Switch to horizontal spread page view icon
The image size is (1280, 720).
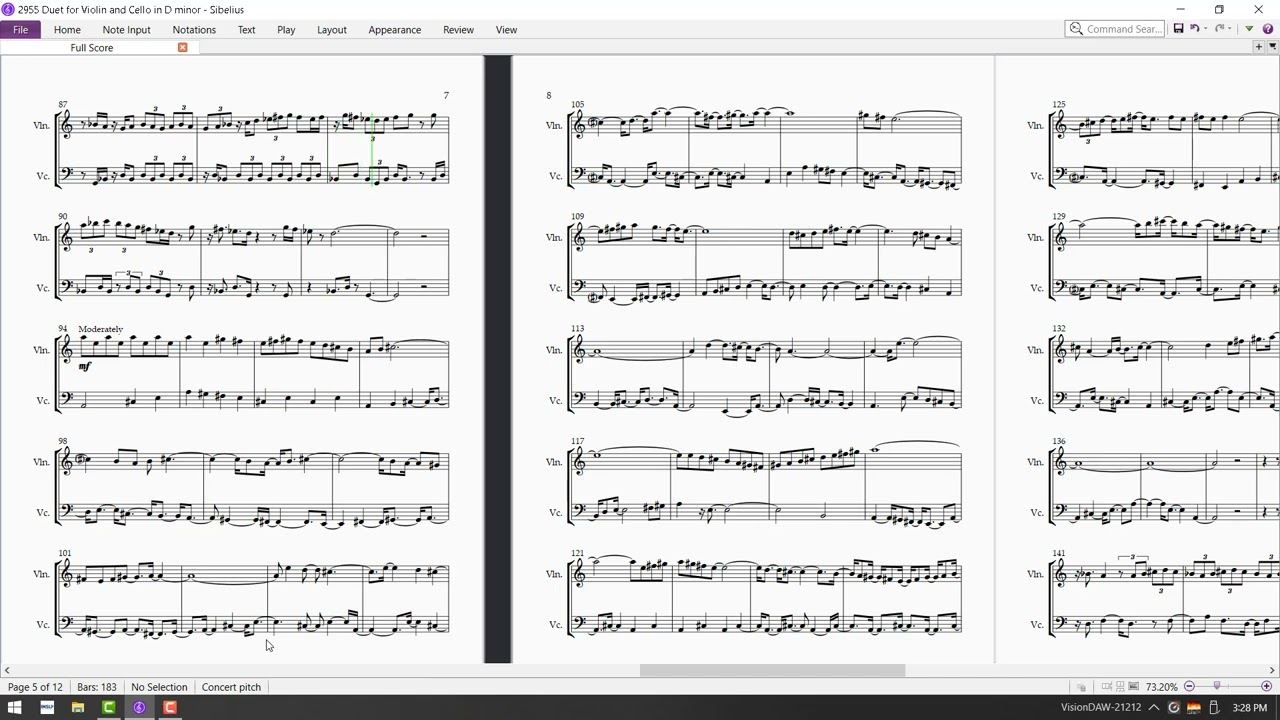pos(1107,687)
